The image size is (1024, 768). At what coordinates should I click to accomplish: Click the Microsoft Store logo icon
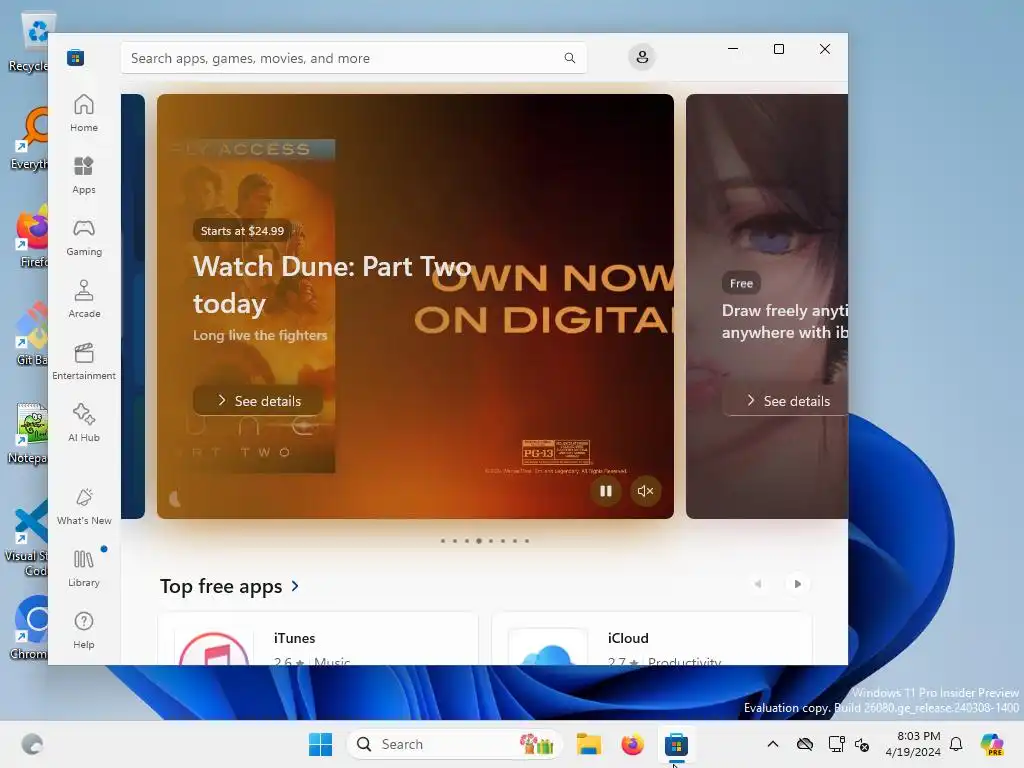(75, 57)
